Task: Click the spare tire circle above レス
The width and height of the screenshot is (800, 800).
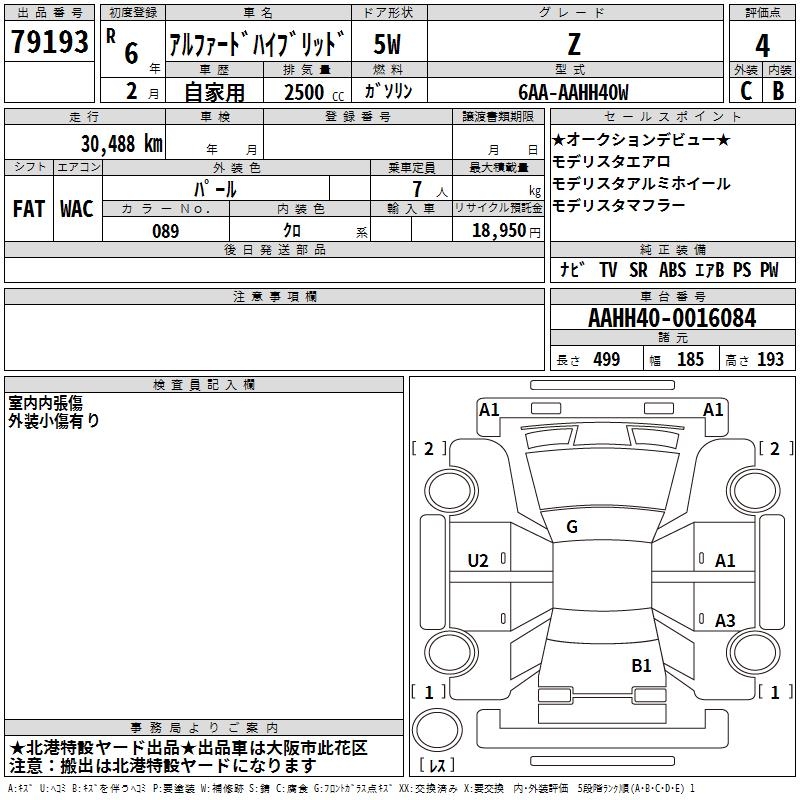Action: point(437,729)
